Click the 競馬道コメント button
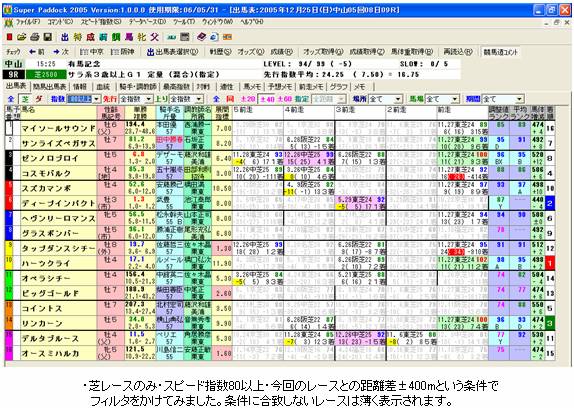The image size is (574, 408). tap(501, 52)
